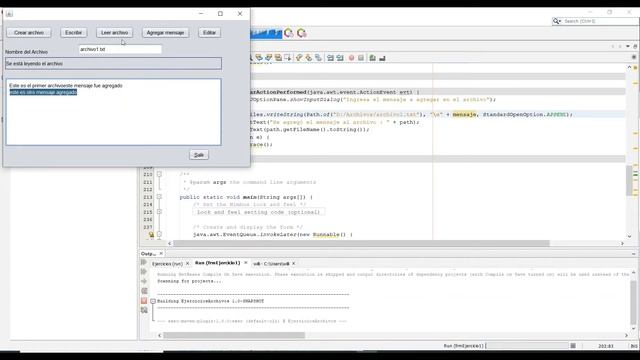Click the editor vertical scrollbar's down arrow
This screenshot has height=360, width=640.
coord(629,236)
